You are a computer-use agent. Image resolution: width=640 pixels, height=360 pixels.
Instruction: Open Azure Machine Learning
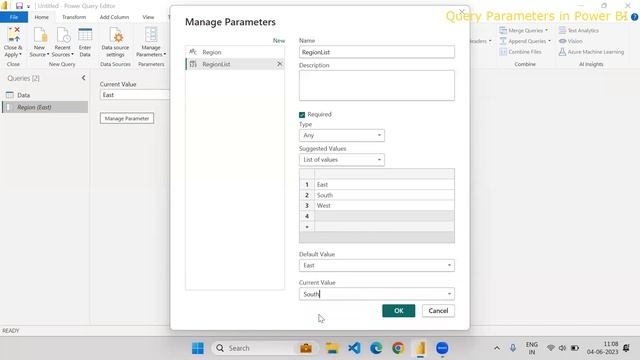pyautogui.click(x=591, y=52)
